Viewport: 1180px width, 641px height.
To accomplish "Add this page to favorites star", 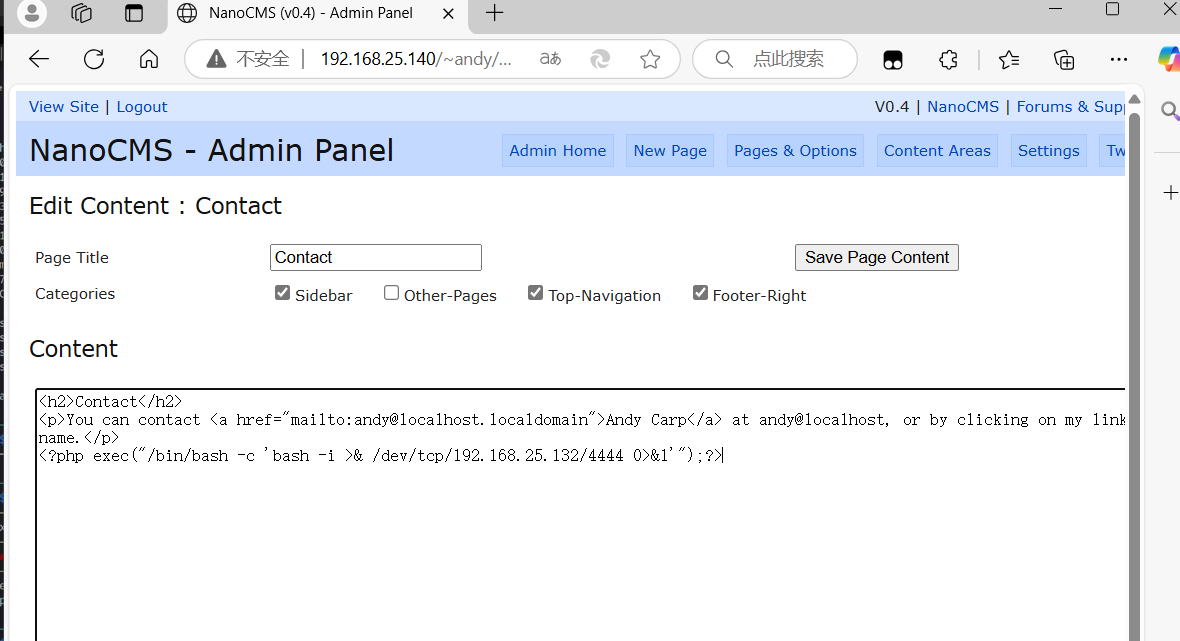I will pyautogui.click(x=650, y=59).
